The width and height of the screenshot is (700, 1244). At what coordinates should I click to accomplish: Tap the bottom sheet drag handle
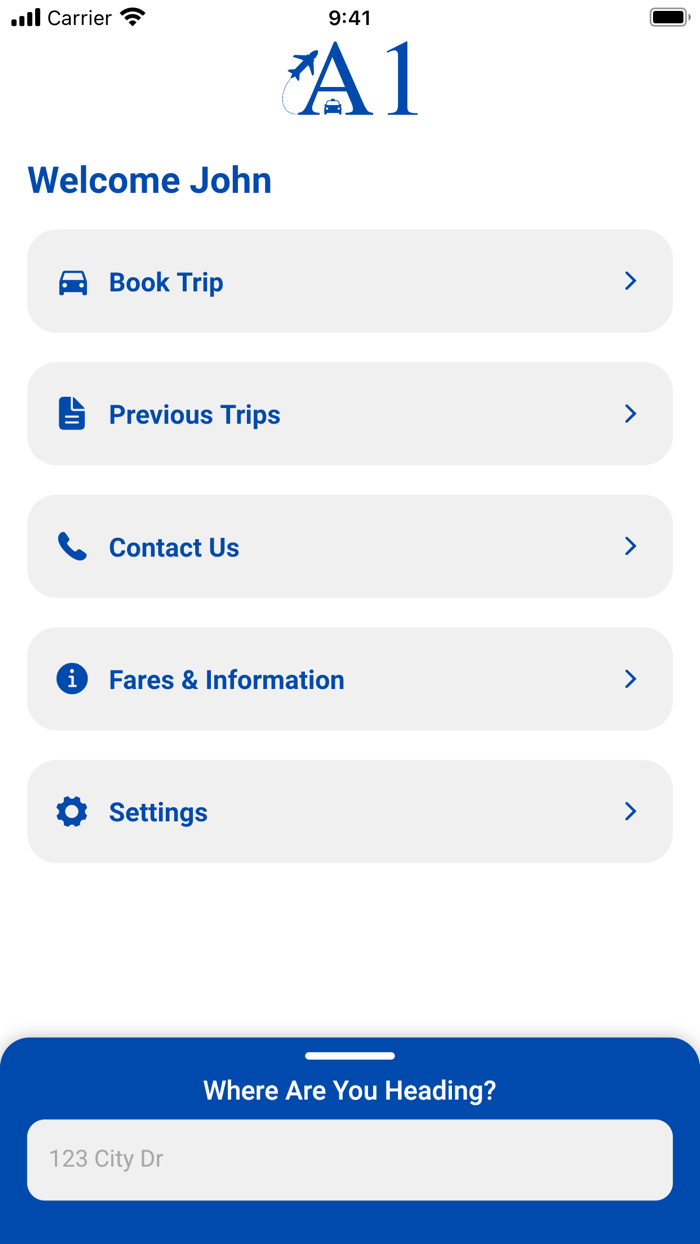tap(350, 1056)
